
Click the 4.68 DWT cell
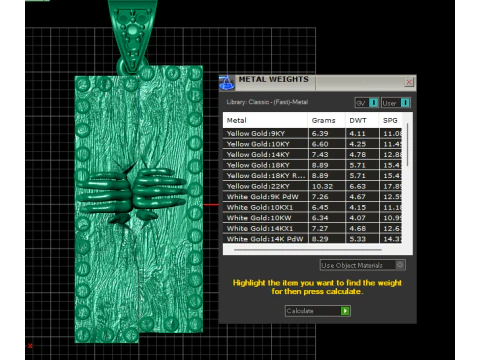(362, 228)
